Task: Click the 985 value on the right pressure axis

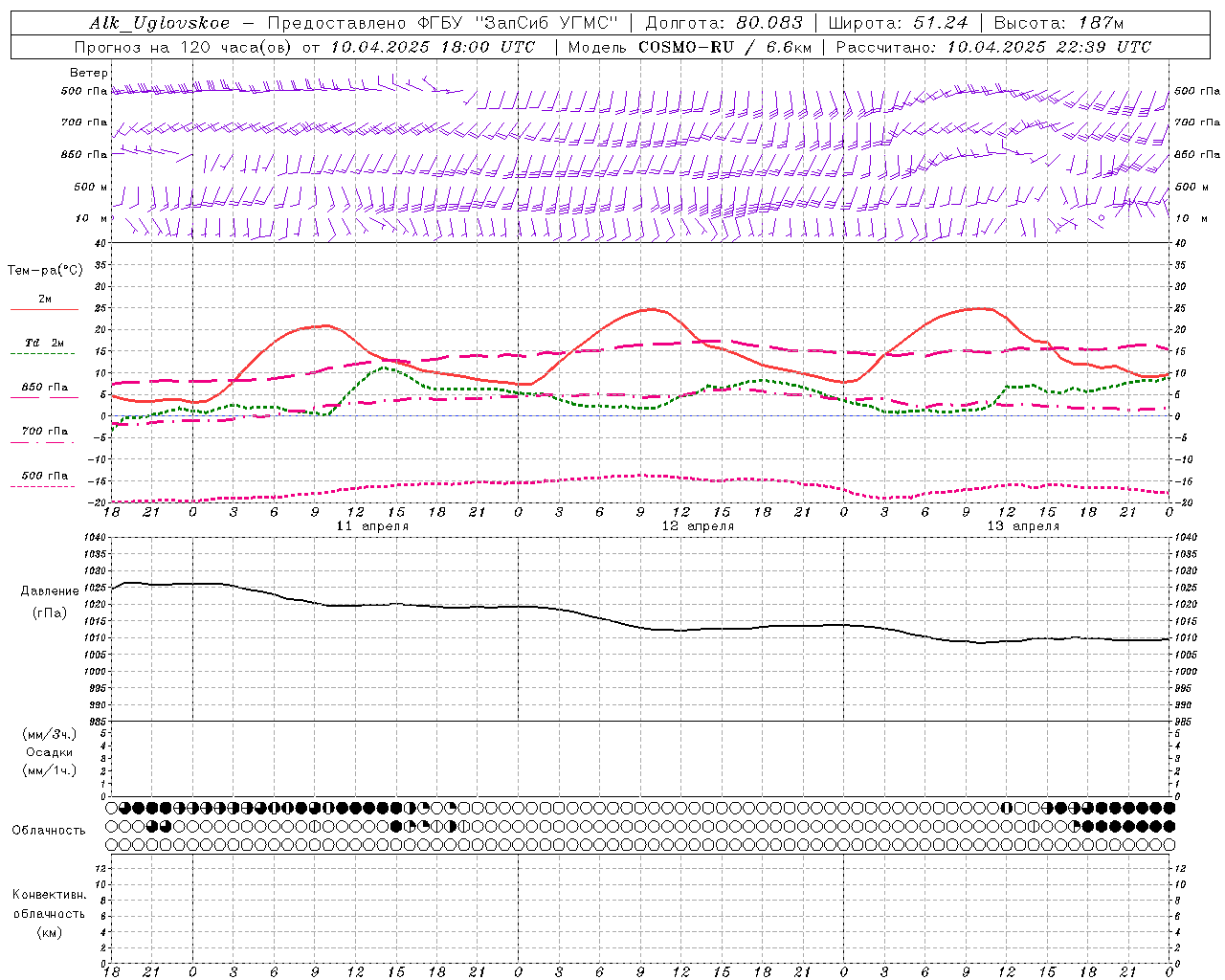Action: tap(1185, 722)
